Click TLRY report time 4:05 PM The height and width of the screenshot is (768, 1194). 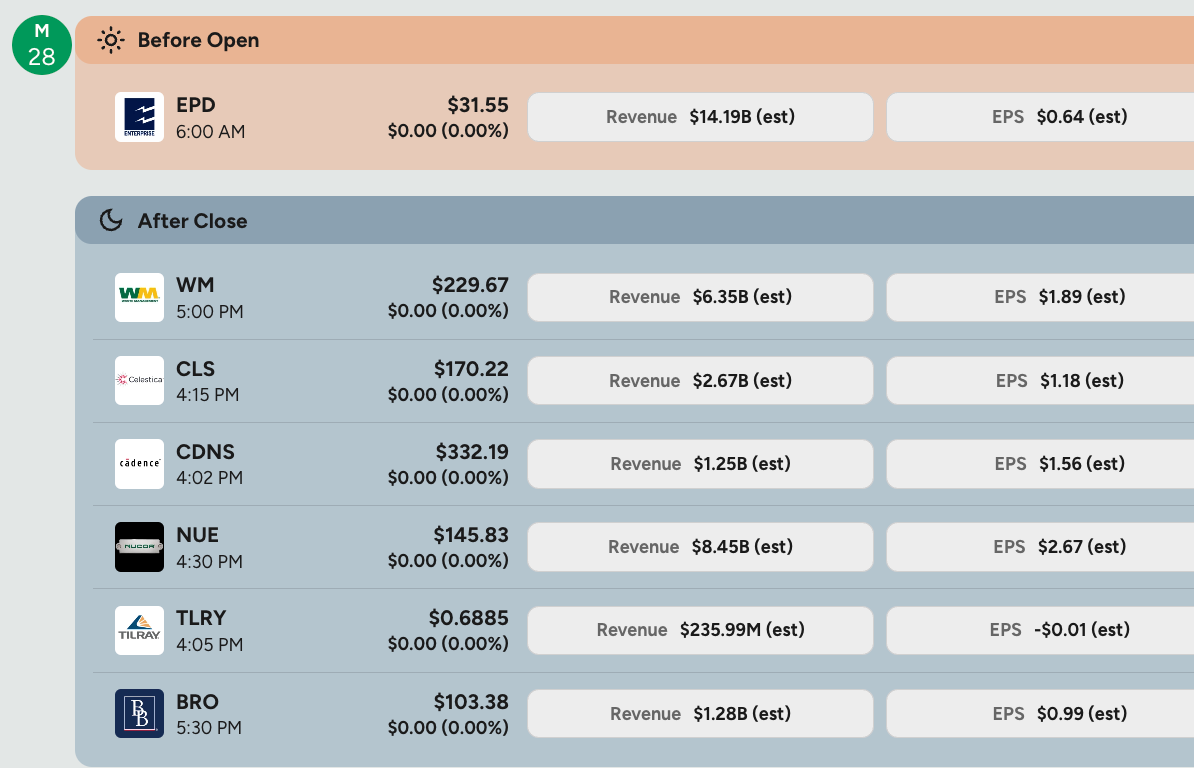coord(209,644)
